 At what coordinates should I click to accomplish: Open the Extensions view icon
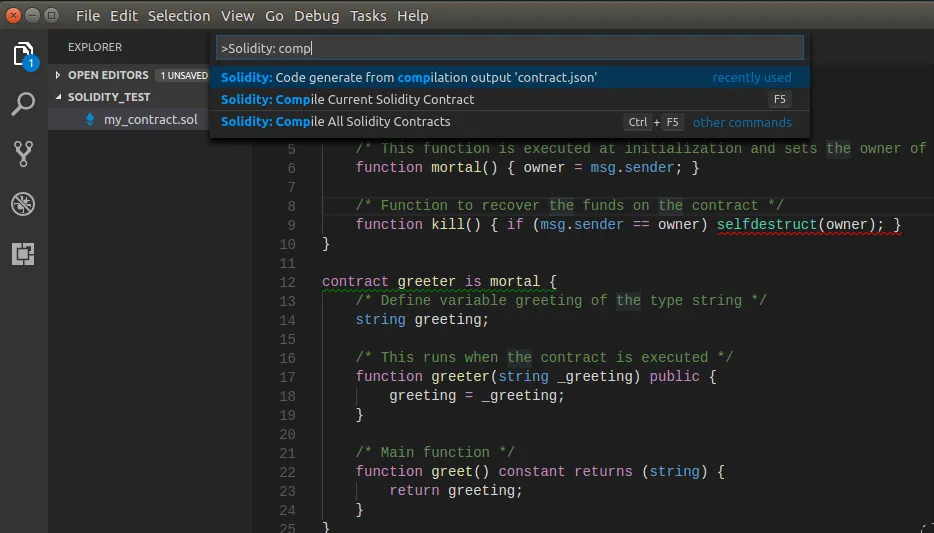[23, 254]
